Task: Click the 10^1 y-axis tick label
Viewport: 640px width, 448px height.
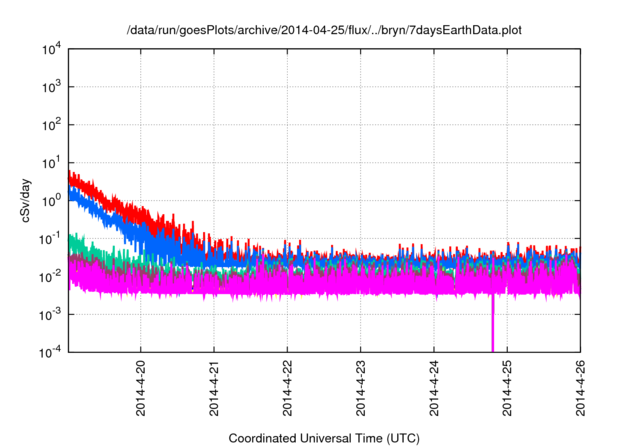Action: [51, 163]
